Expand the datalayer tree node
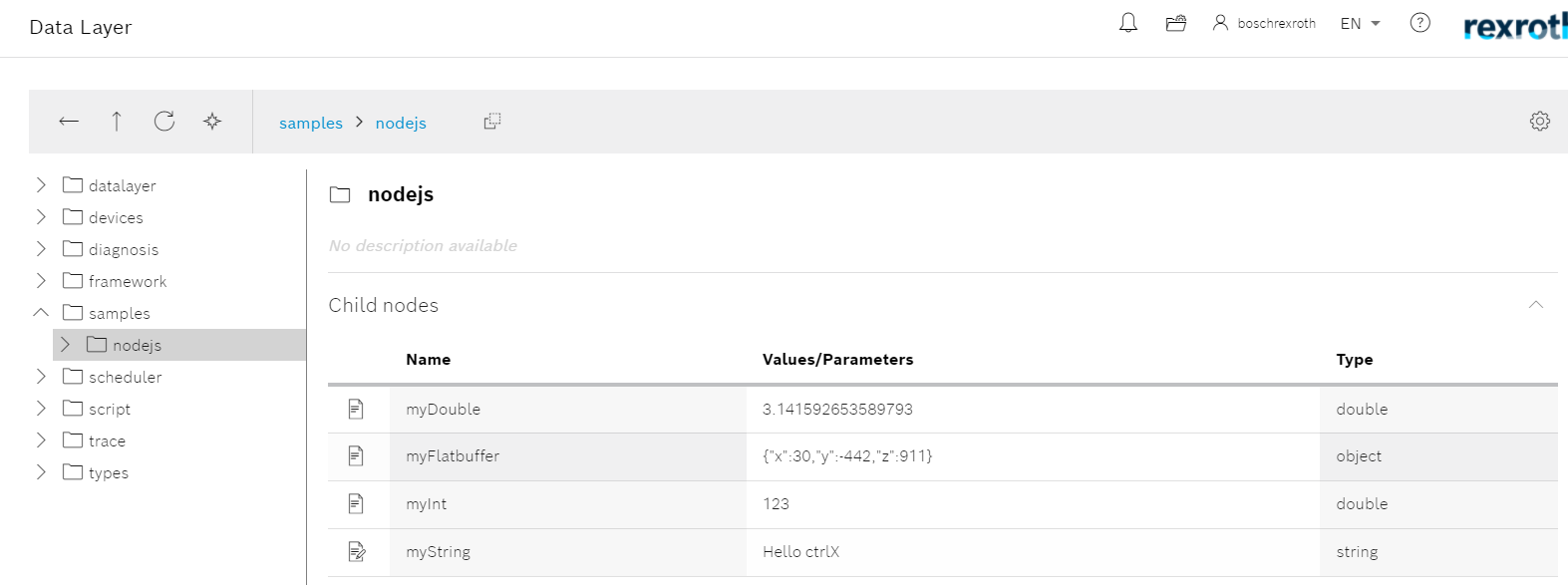The image size is (1568, 585). [x=41, y=184]
